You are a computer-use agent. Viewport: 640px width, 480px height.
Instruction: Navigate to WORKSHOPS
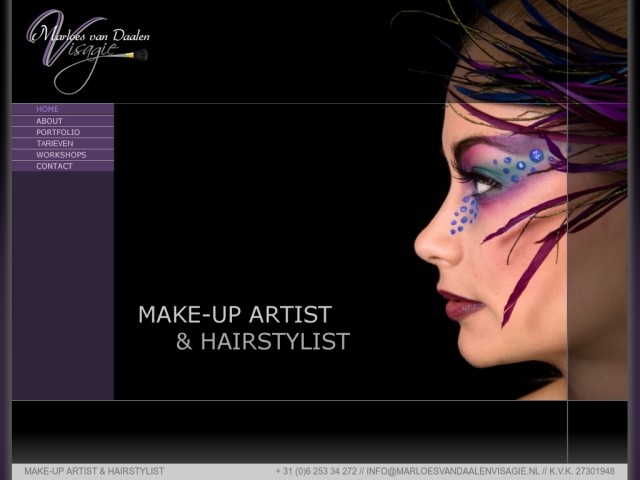61,155
